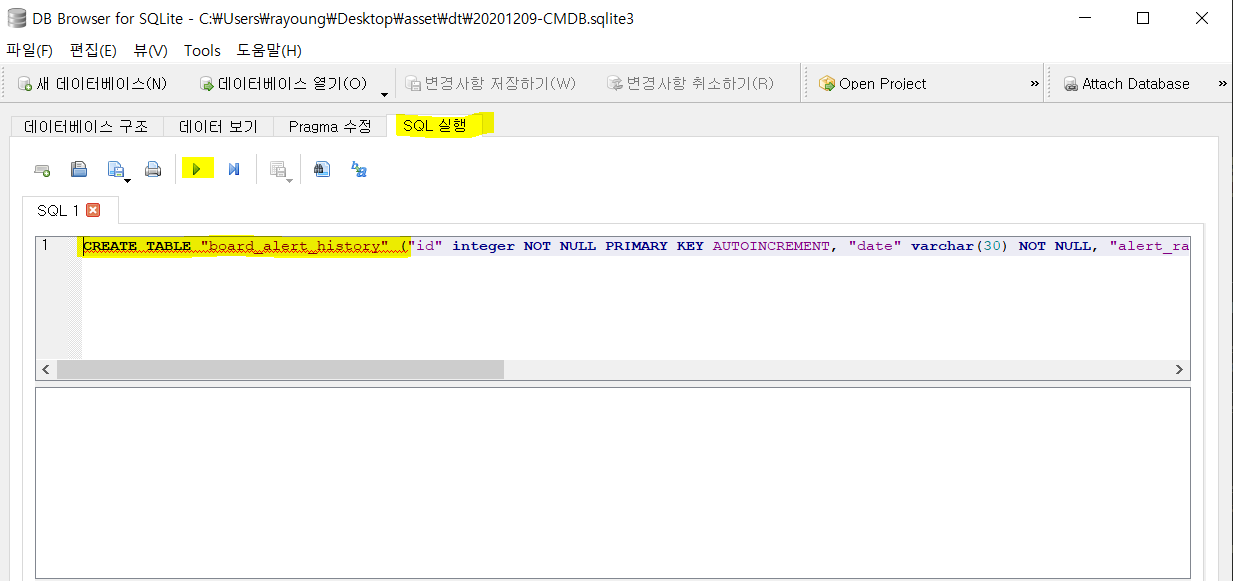Open the 파일(F) menu
The width and height of the screenshot is (1233, 581).
coord(30,50)
